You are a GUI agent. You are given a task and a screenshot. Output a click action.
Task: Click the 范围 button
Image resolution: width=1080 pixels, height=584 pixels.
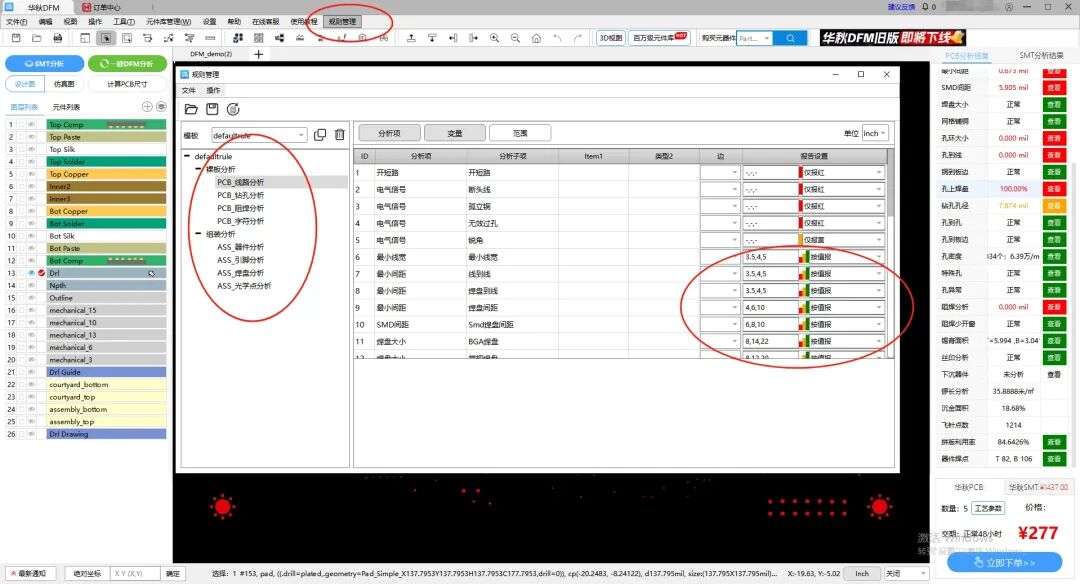[x=520, y=133]
